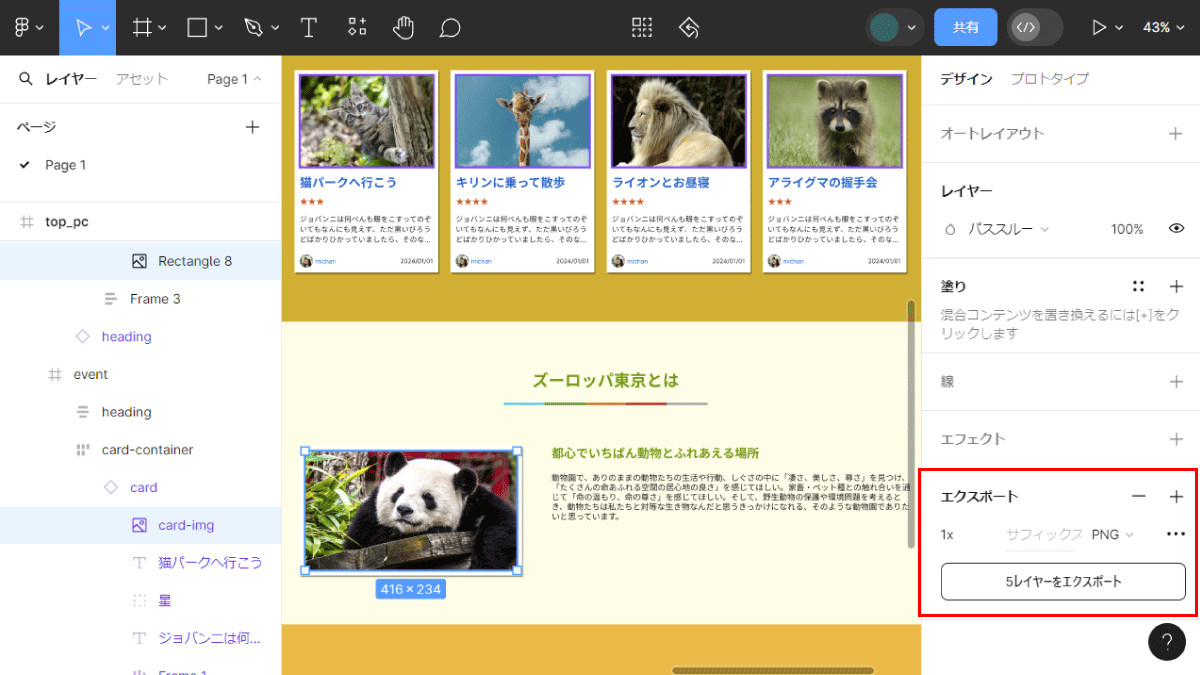This screenshot has width=1200, height=675.
Task: Open Move tool options dropdown arrow
Action: pyautogui.click(x=106, y=28)
